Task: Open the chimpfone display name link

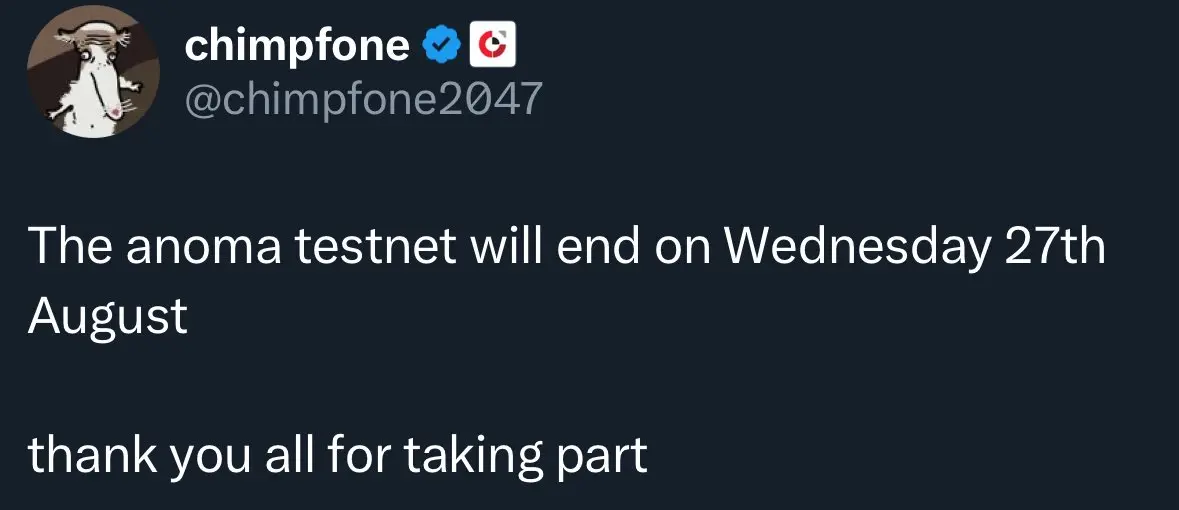Action: click(297, 46)
